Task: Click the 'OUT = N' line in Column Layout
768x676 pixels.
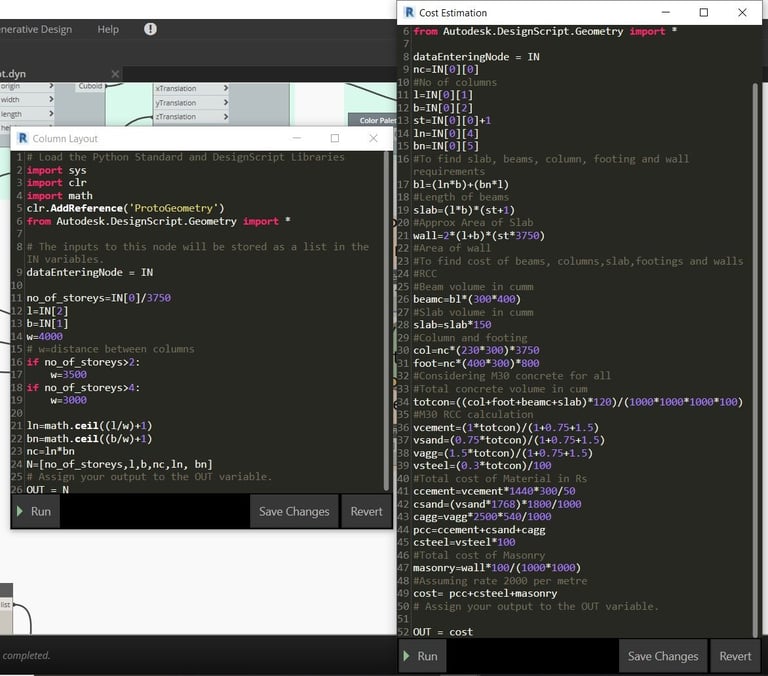Action: click(48, 489)
